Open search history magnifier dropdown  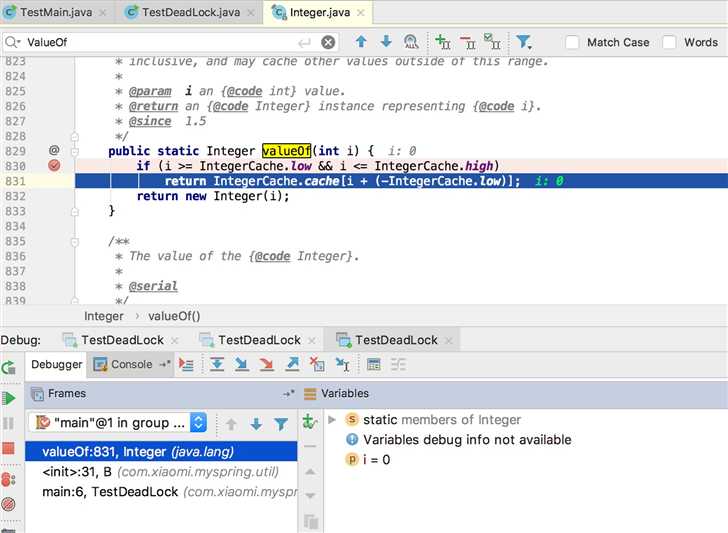(x=13, y=42)
